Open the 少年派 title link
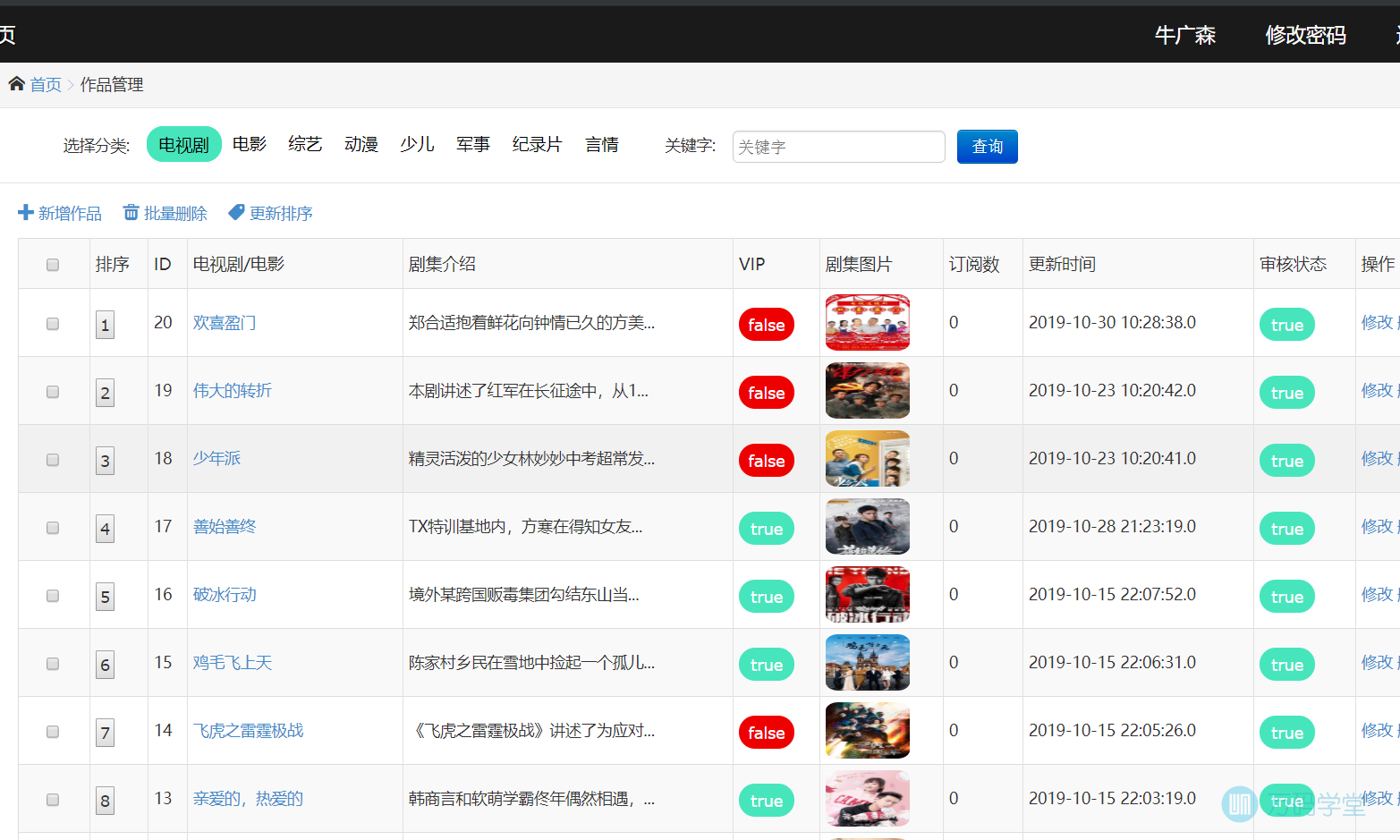This screenshot has width=1400, height=840. tap(216, 459)
